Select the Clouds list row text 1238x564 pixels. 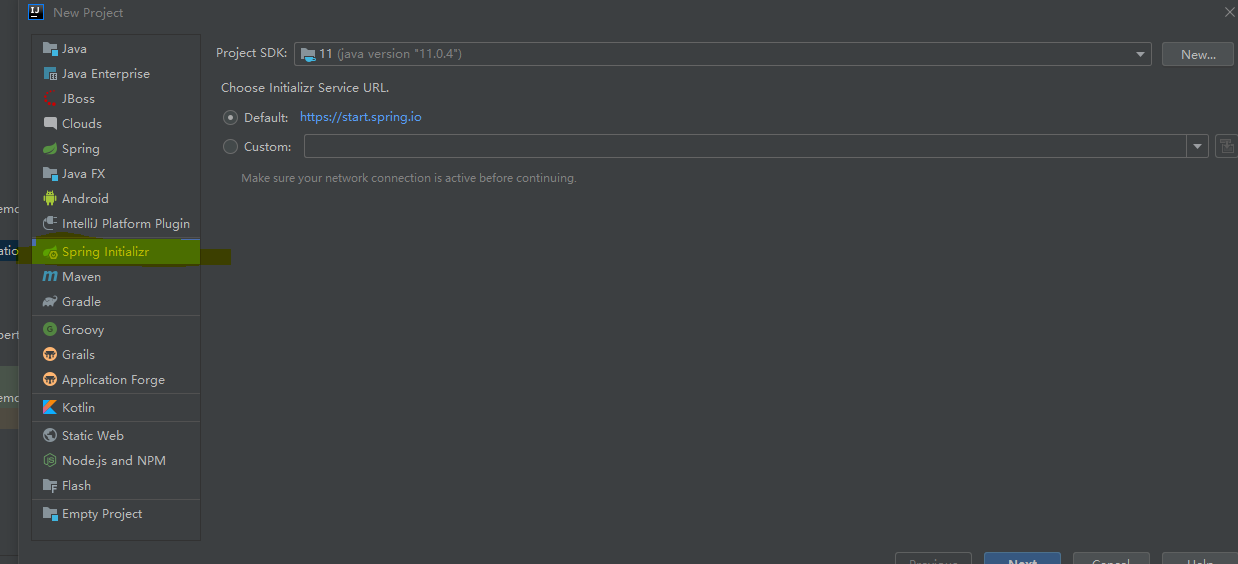click(82, 124)
